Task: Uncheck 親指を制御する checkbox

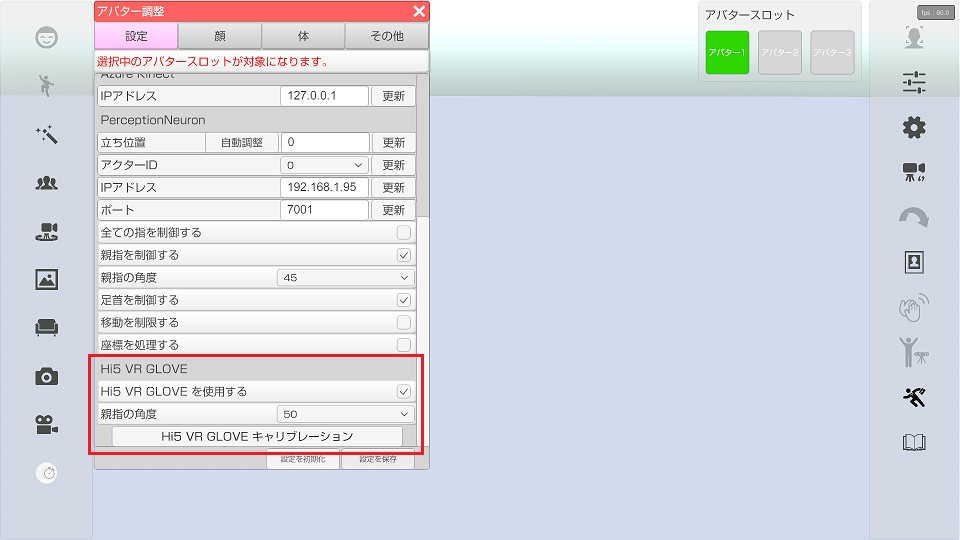Action: pyautogui.click(x=403, y=255)
